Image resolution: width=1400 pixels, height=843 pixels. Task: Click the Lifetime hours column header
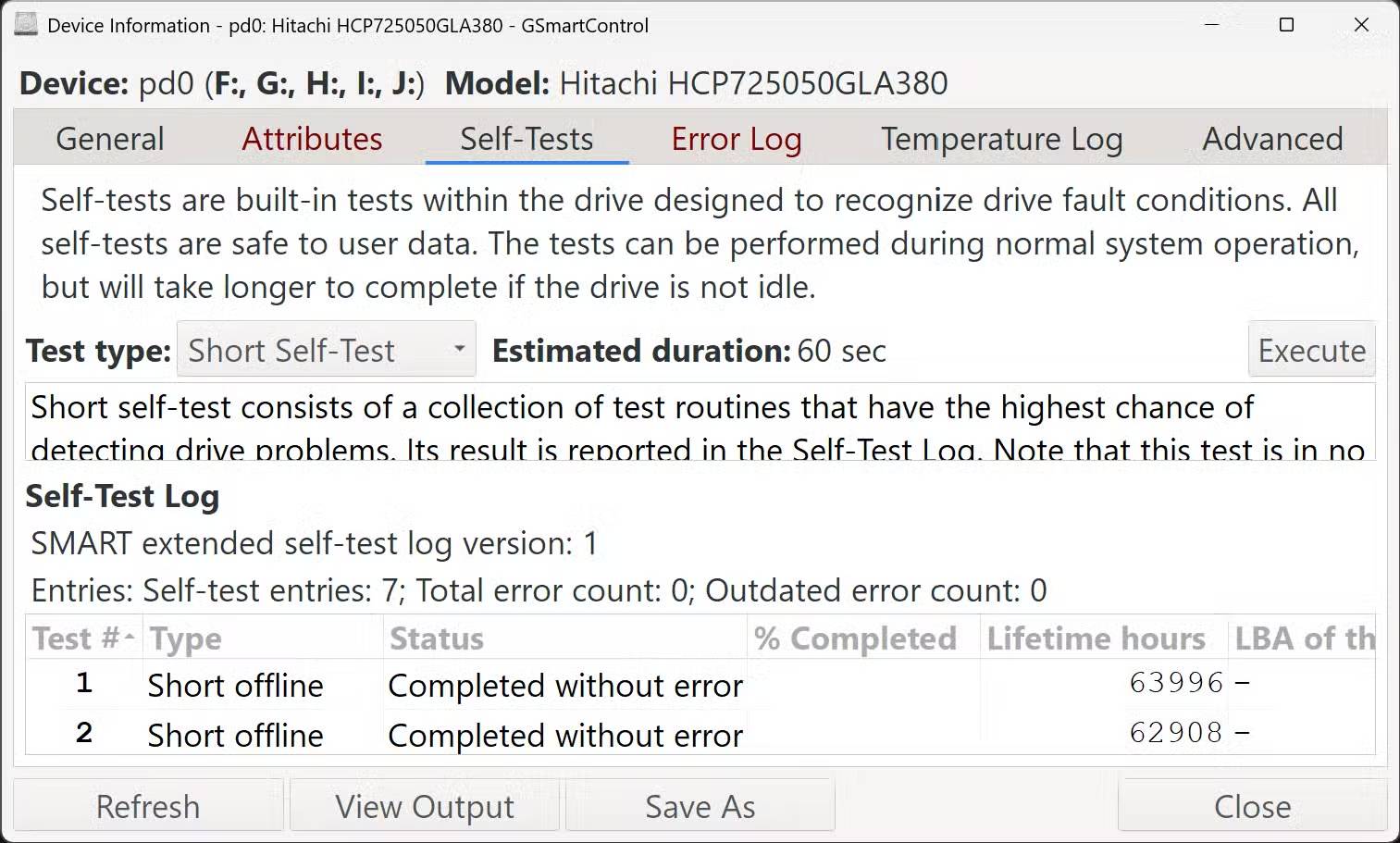[1103, 638]
